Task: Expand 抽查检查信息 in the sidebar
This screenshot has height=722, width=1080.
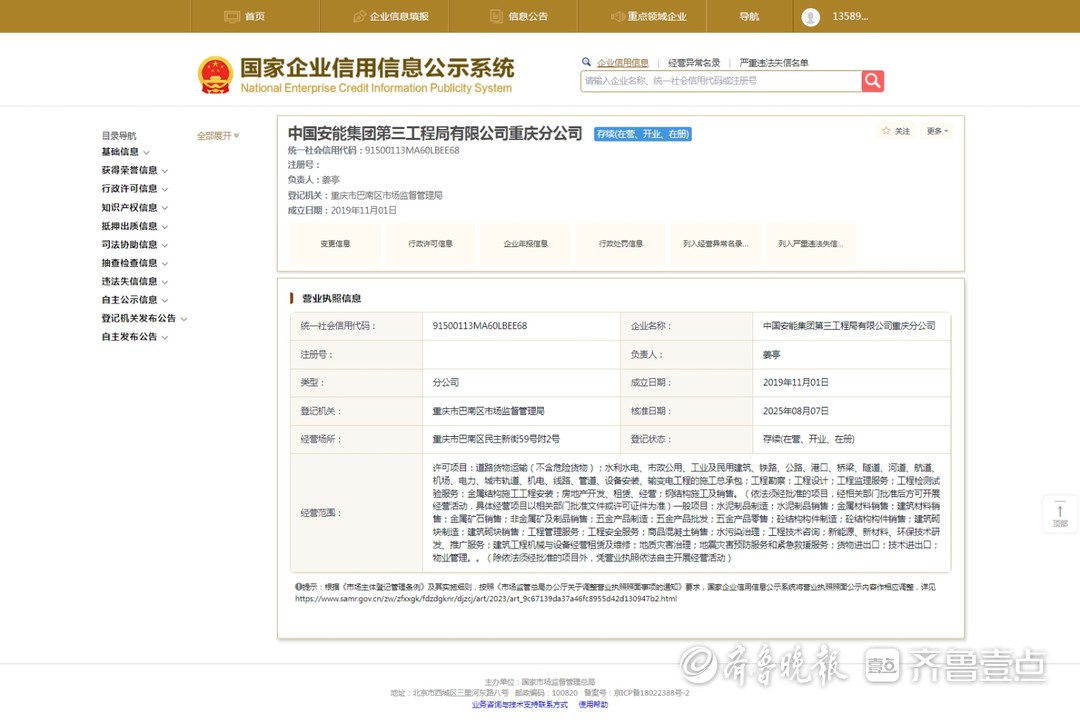Action: [x=134, y=263]
